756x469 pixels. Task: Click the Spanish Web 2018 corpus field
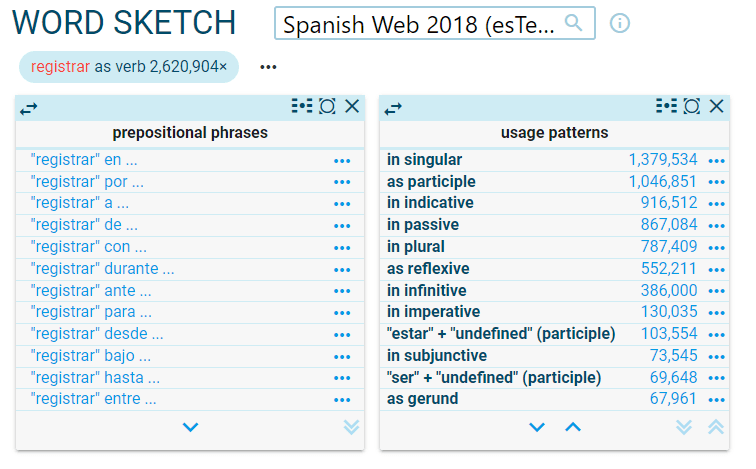(x=420, y=24)
